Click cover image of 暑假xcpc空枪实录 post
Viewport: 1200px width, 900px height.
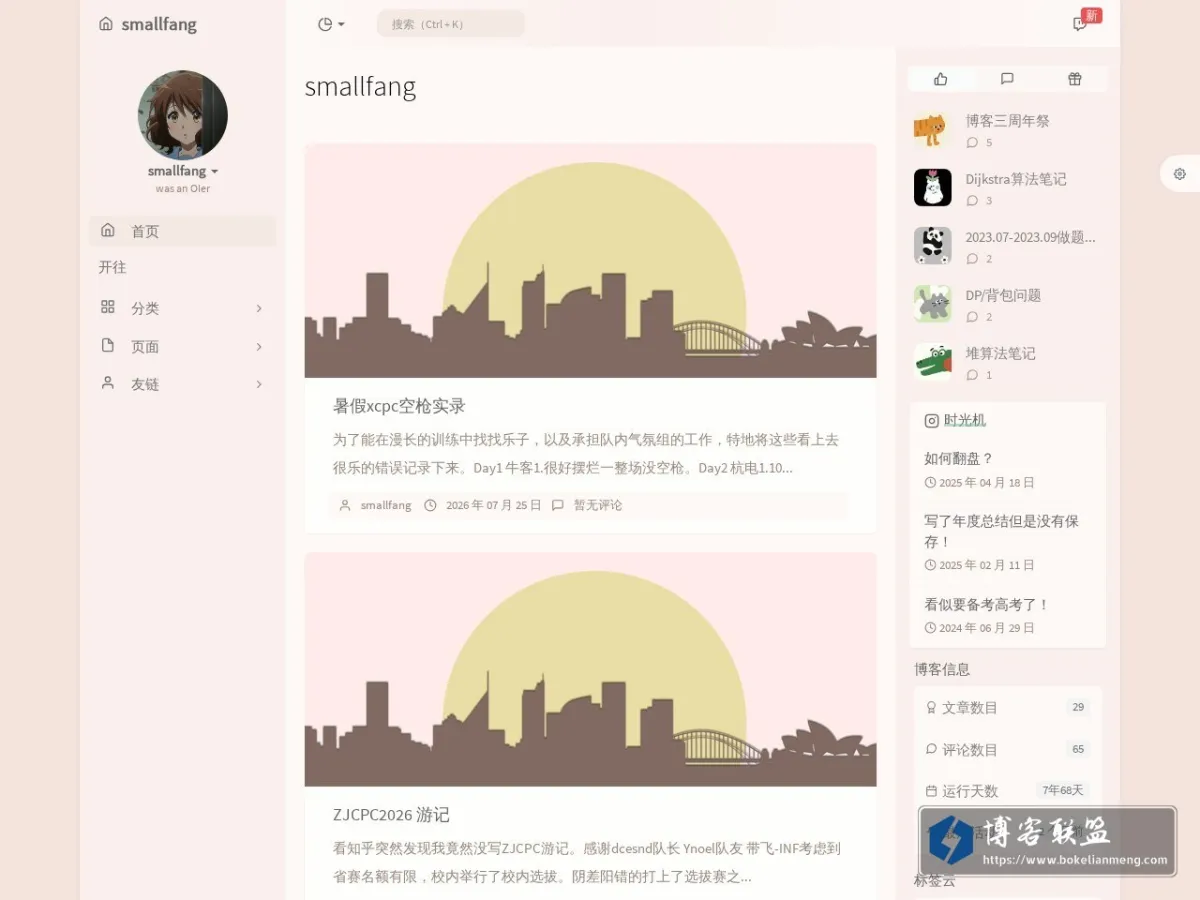tap(590, 261)
